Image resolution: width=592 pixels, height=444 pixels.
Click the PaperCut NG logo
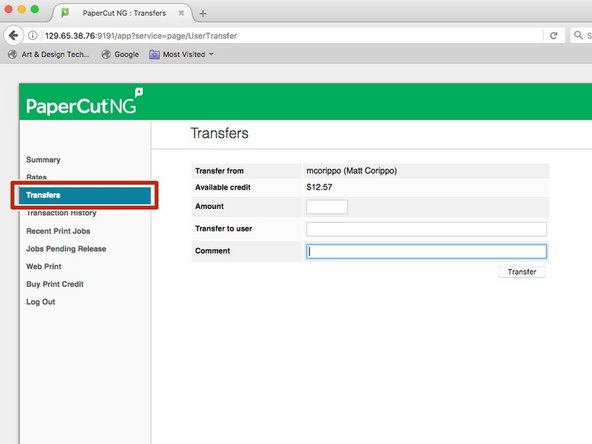84,102
